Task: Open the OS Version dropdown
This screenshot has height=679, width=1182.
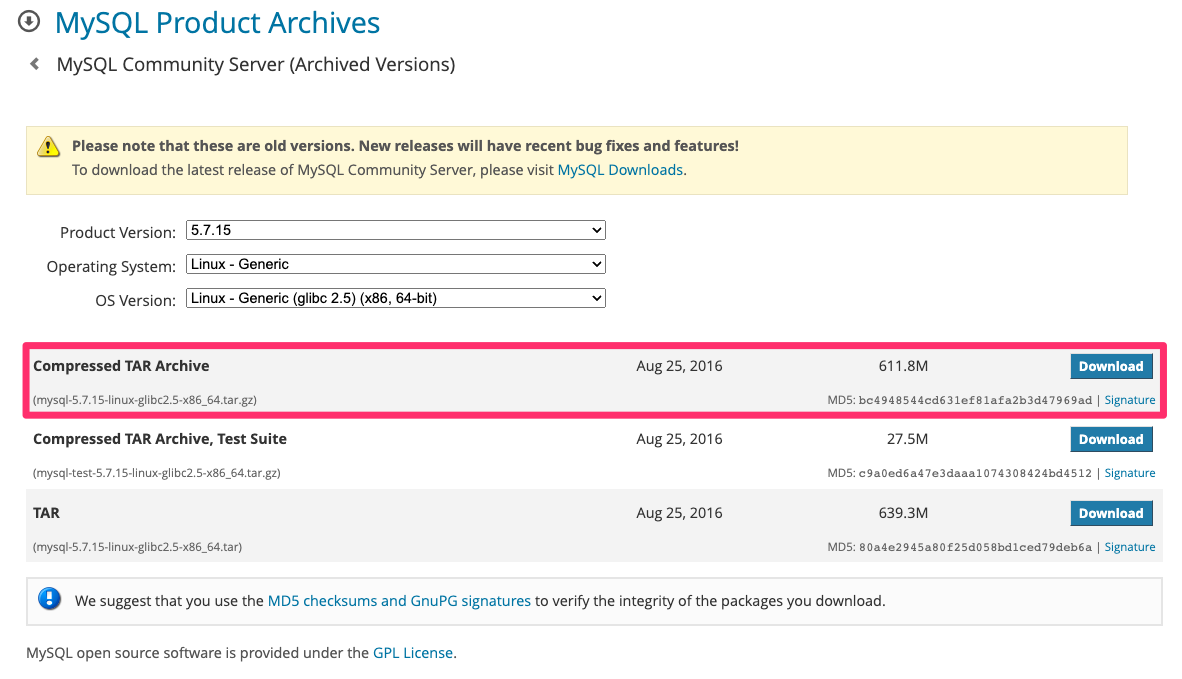Action: click(x=396, y=298)
